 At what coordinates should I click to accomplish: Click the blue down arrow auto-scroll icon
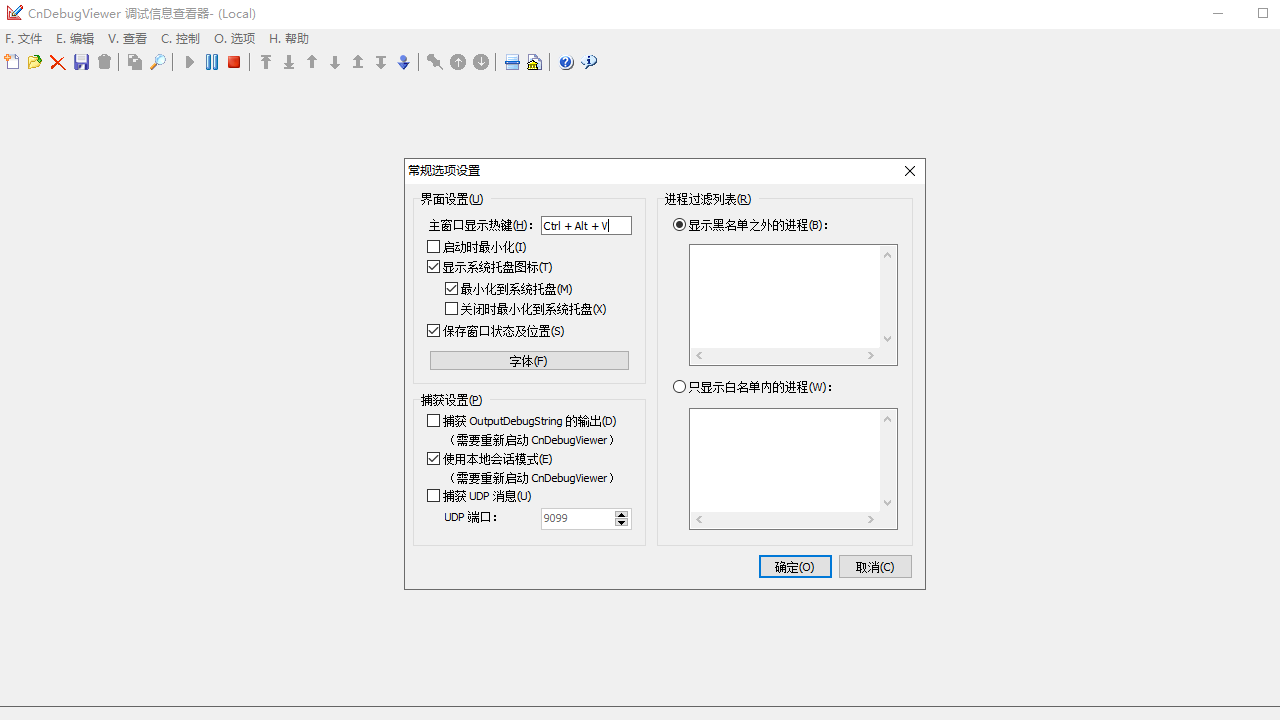tap(404, 62)
